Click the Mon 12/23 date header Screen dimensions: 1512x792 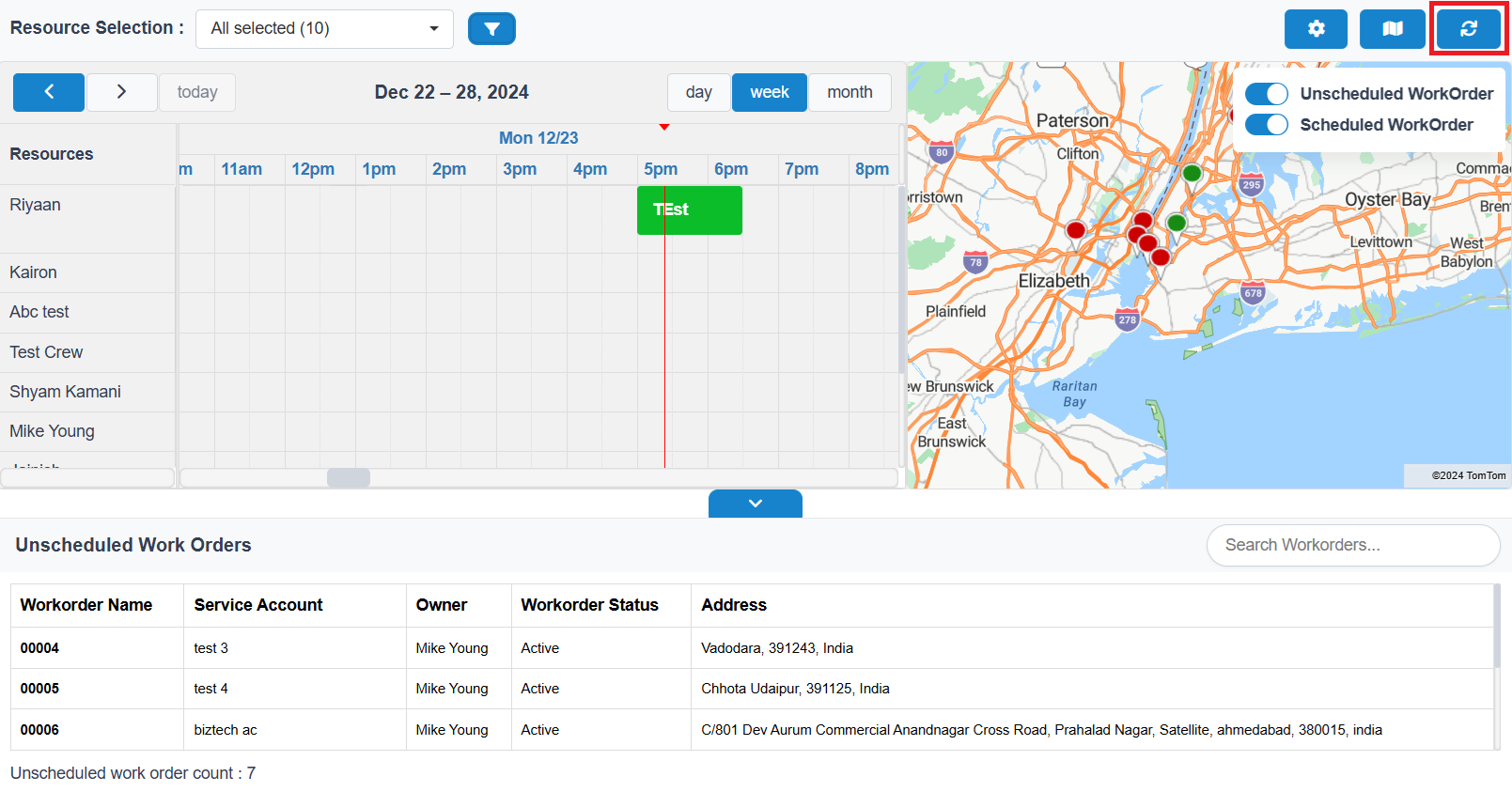(x=538, y=138)
